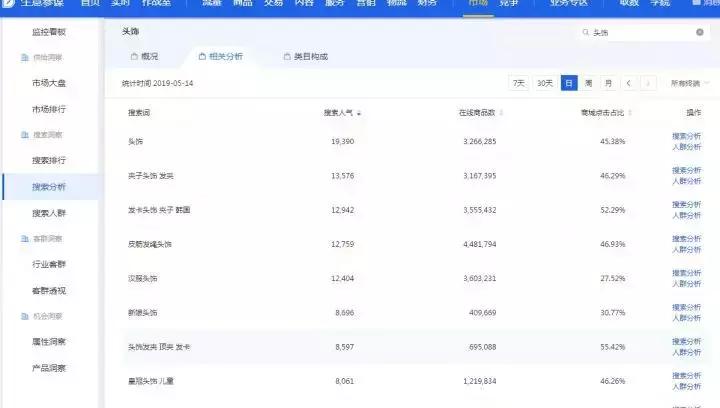Open 人群分析 for the 头饰 row

pos(686,147)
